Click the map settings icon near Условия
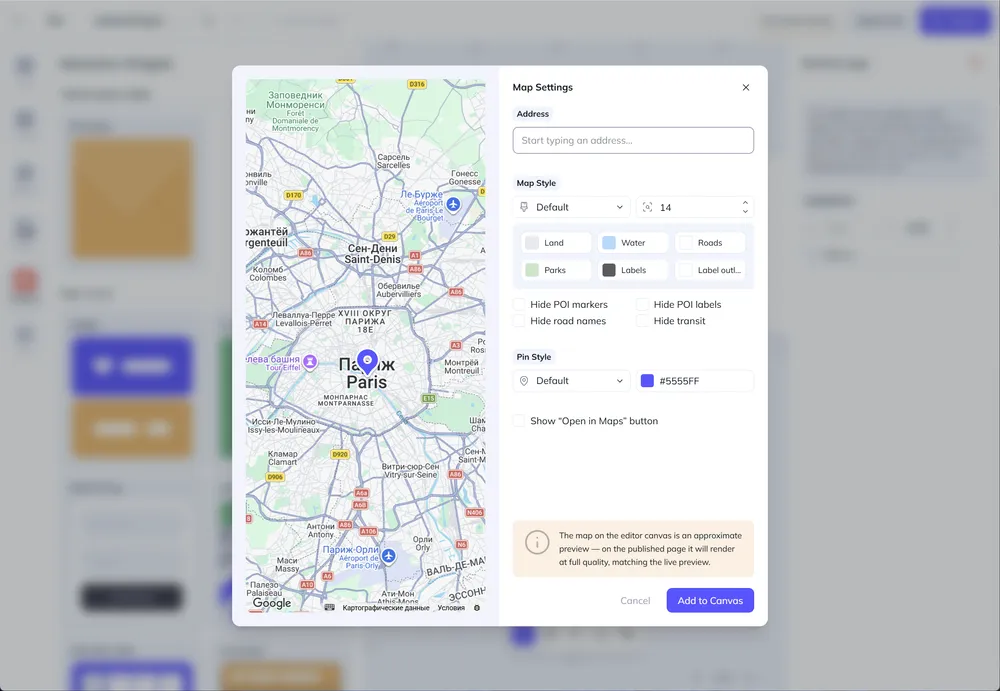Image resolution: width=1000 pixels, height=691 pixels. [x=477, y=608]
